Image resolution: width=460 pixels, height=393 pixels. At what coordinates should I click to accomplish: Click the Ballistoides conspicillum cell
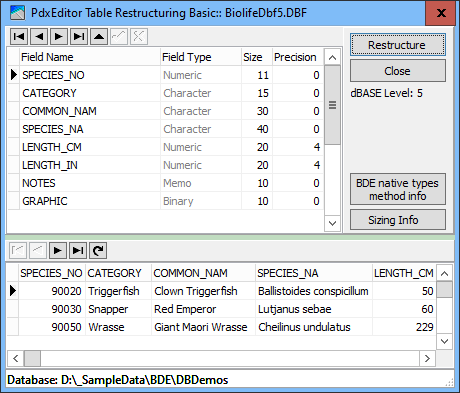pos(314,291)
